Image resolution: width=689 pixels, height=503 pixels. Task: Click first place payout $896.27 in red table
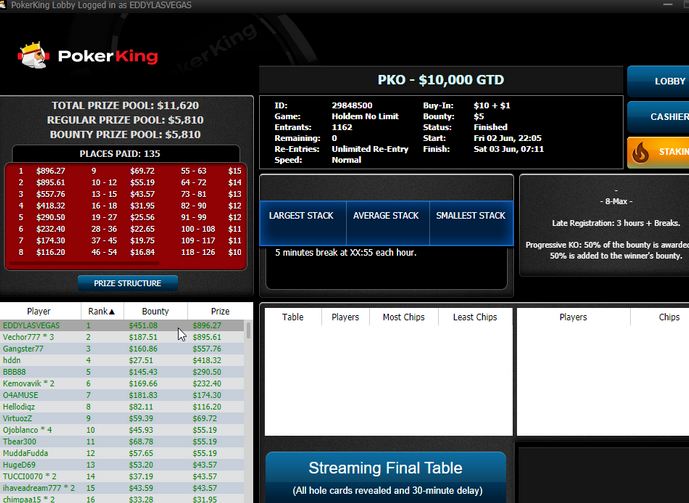coord(51,171)
